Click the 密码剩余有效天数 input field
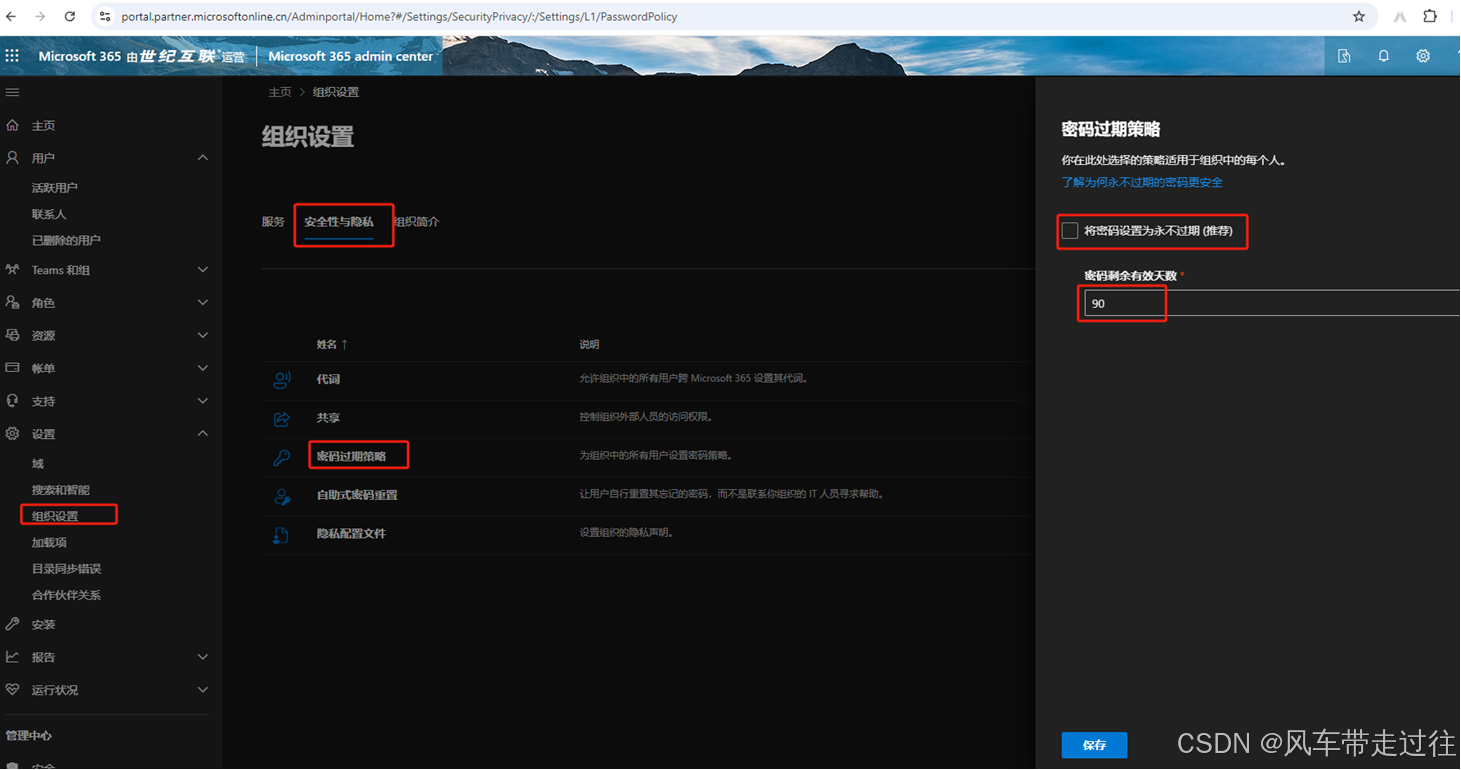 pyautogui.click(x=1272, y=303)
